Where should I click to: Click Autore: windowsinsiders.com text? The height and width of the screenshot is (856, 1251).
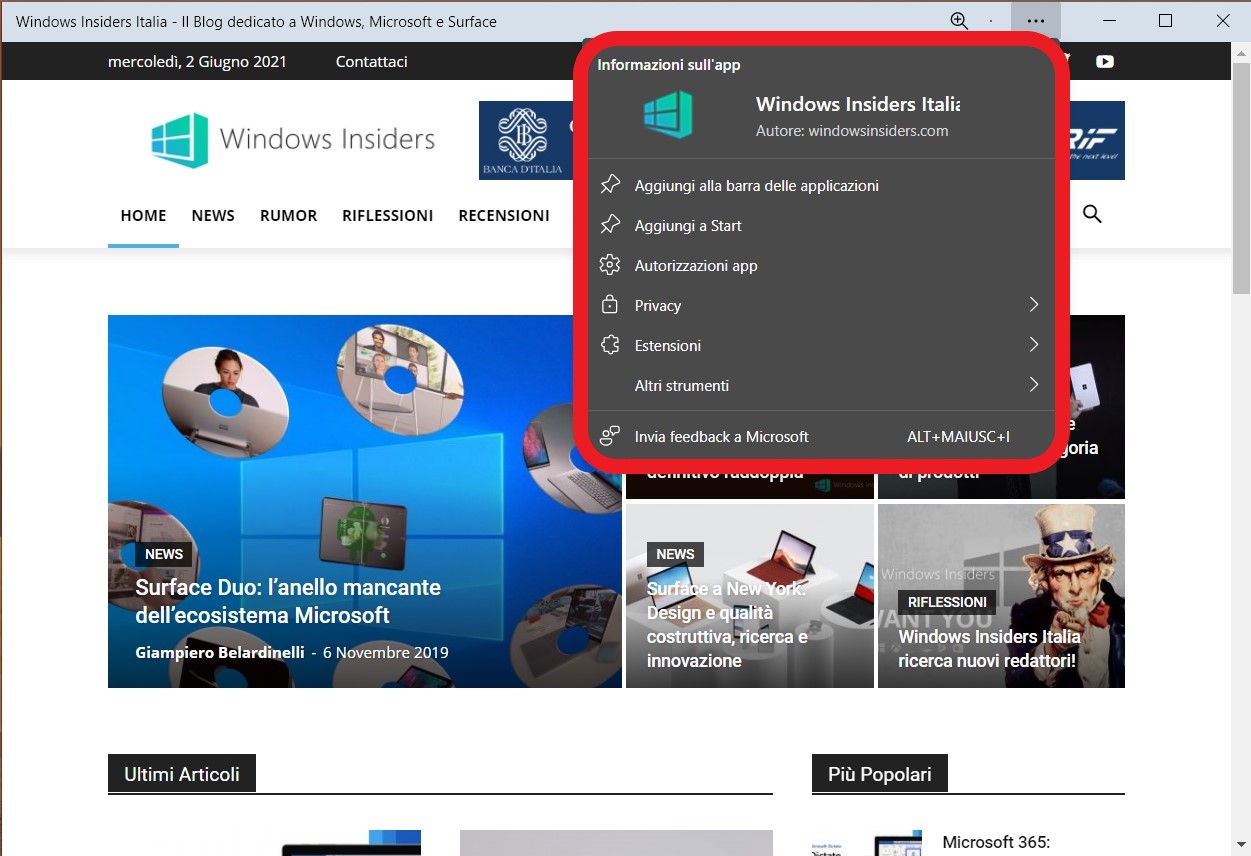[852, 130]
